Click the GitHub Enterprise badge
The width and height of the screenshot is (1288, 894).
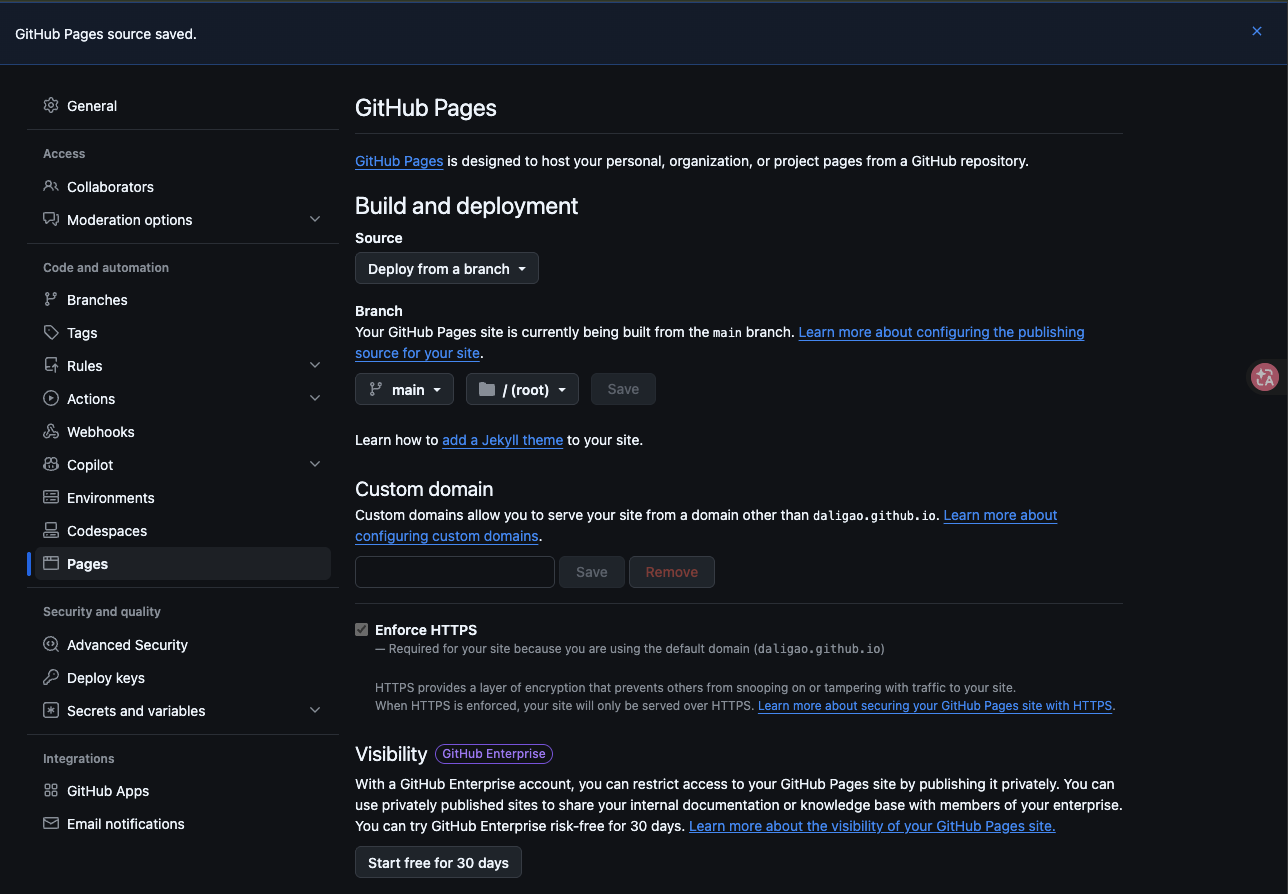(x=494, y=754)
